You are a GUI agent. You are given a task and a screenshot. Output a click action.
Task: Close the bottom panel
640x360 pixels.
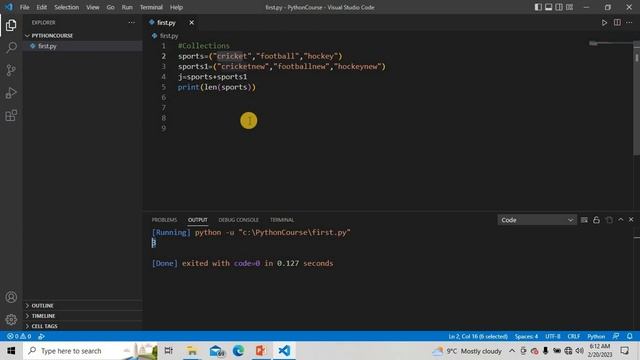[x=631, y=220]
